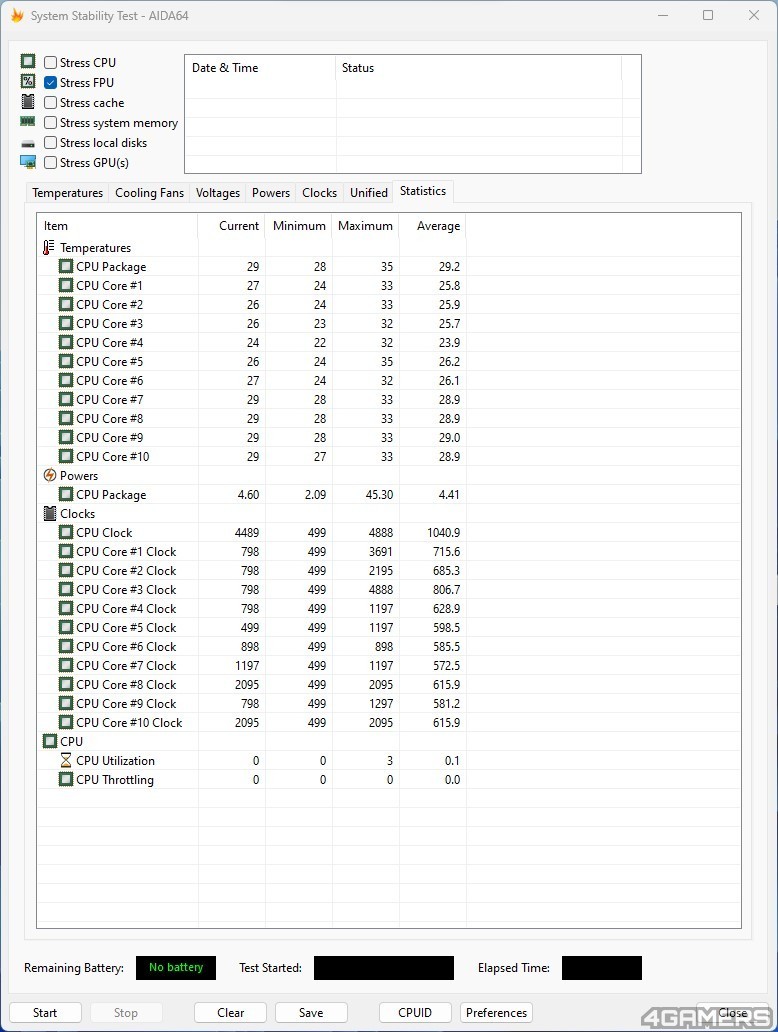This screenshot has height=1032, width=778.
Task: Switch to the Unified tab
Action: (369, 193)
